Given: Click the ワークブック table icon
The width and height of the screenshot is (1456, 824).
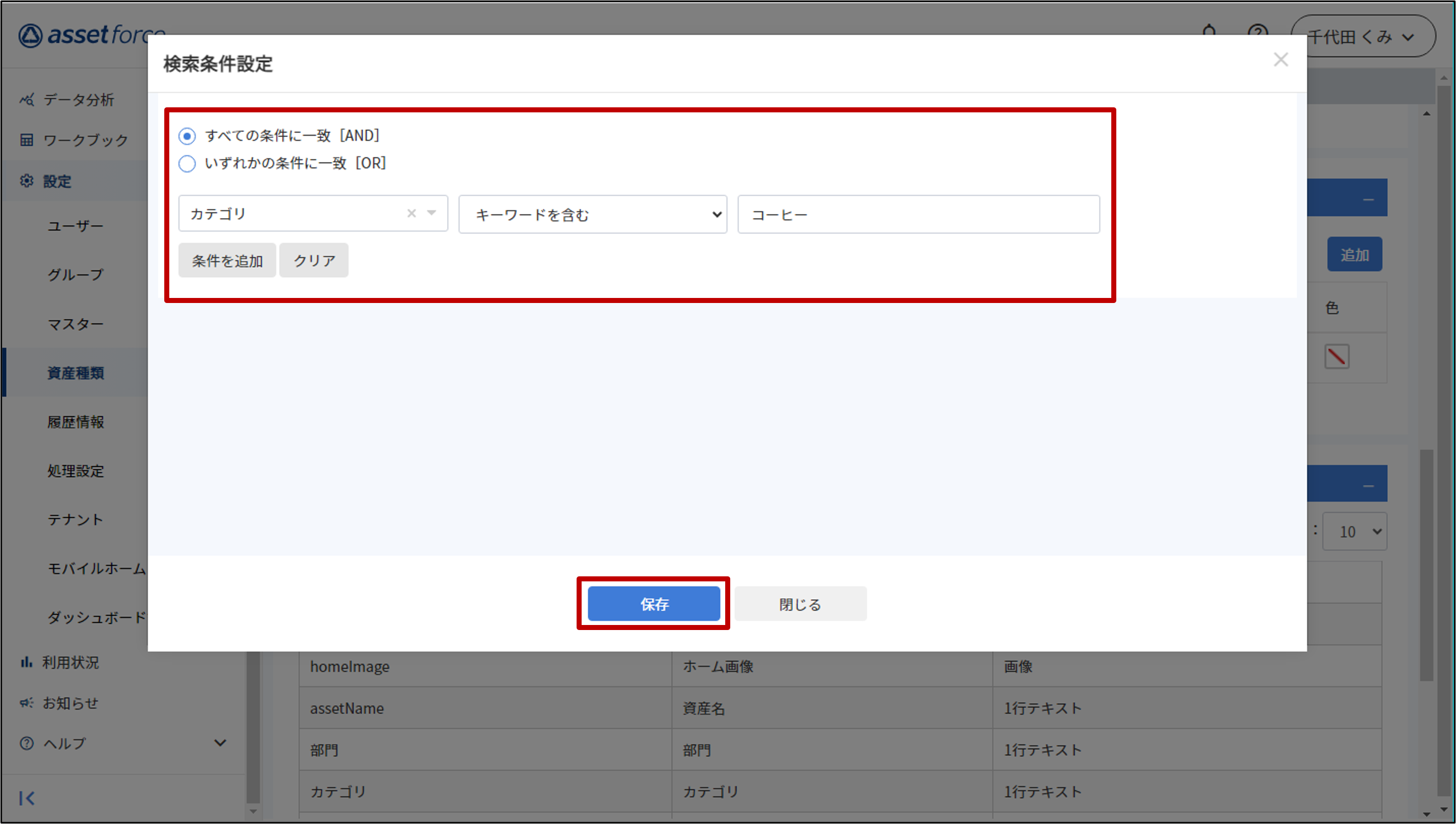Looking at the screenshot, I should [x=27, y=140].
